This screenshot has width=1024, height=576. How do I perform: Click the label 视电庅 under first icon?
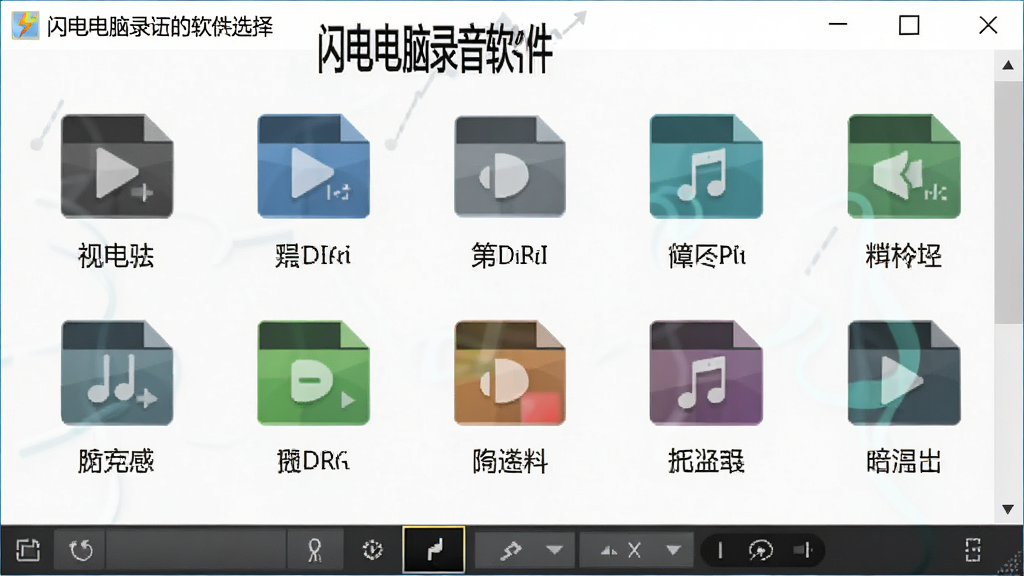tap(116, 255)
